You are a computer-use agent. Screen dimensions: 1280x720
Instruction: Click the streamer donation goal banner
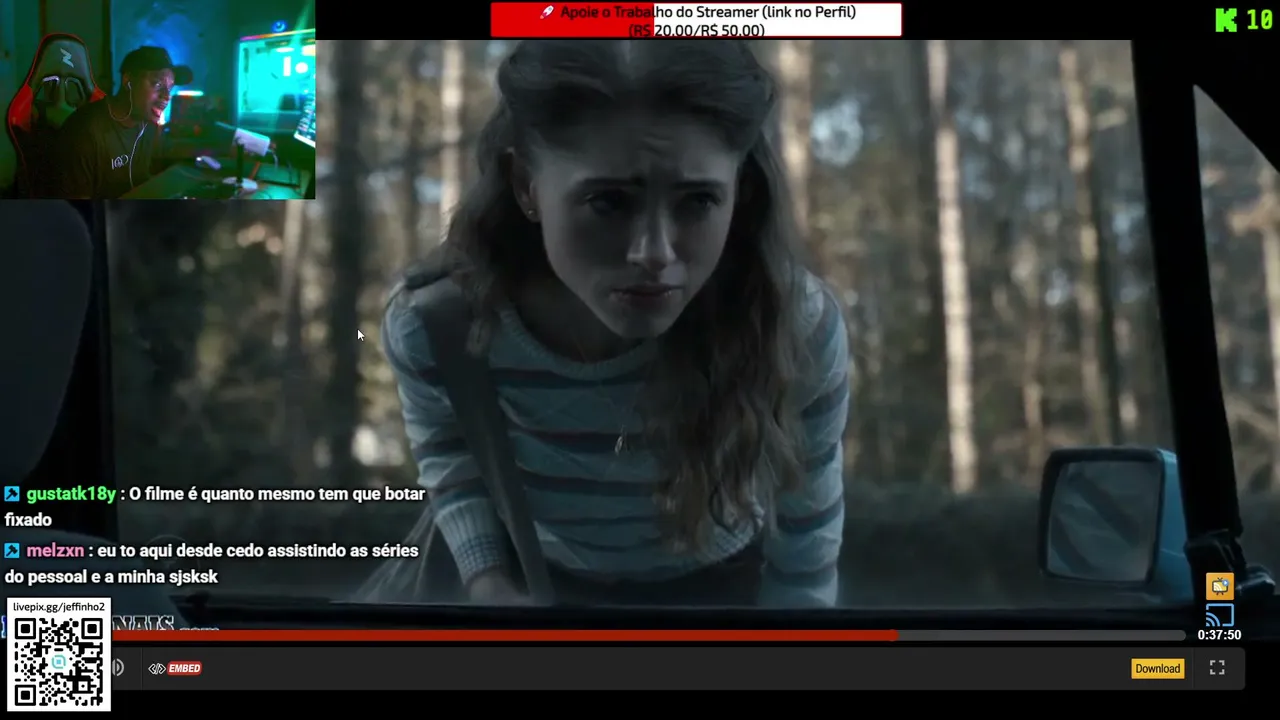[696, 20]
